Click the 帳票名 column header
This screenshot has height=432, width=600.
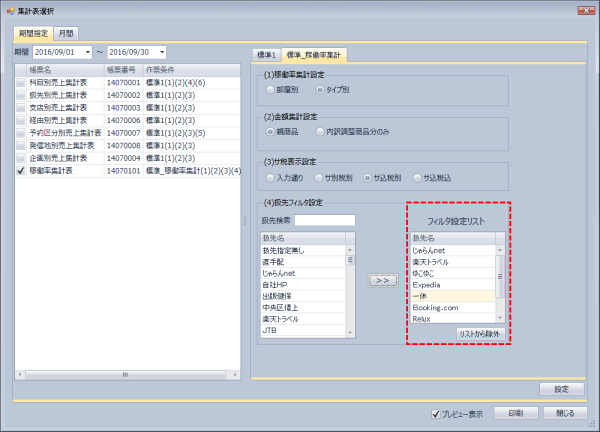[x=65, y=70]
